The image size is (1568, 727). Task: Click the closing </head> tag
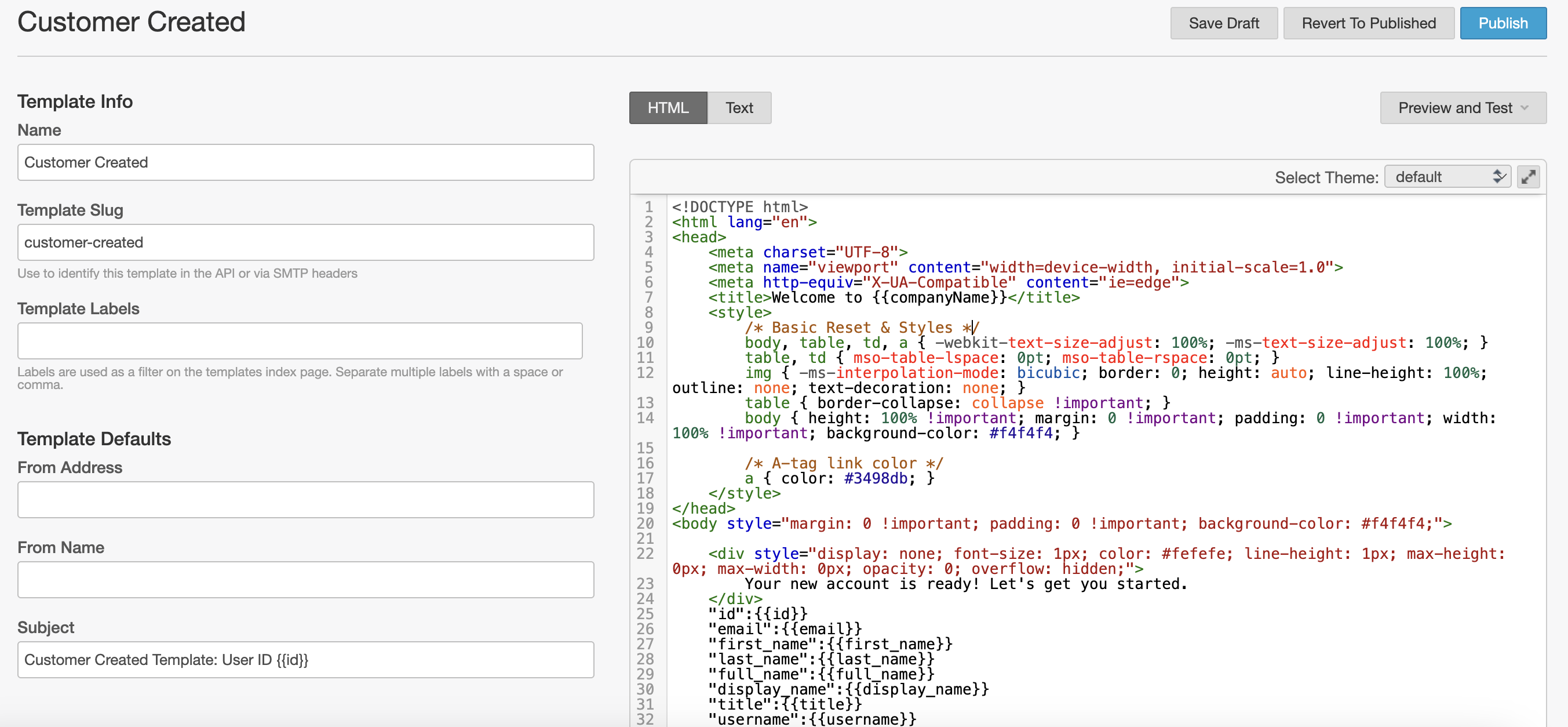tap(703, 508)
